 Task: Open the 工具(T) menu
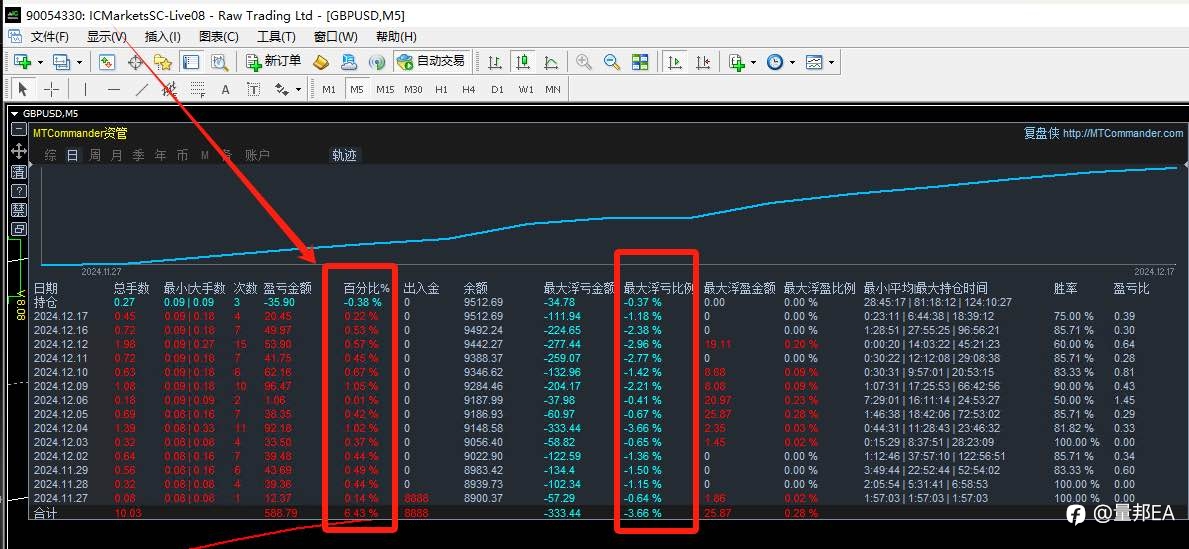click(276, 36)
